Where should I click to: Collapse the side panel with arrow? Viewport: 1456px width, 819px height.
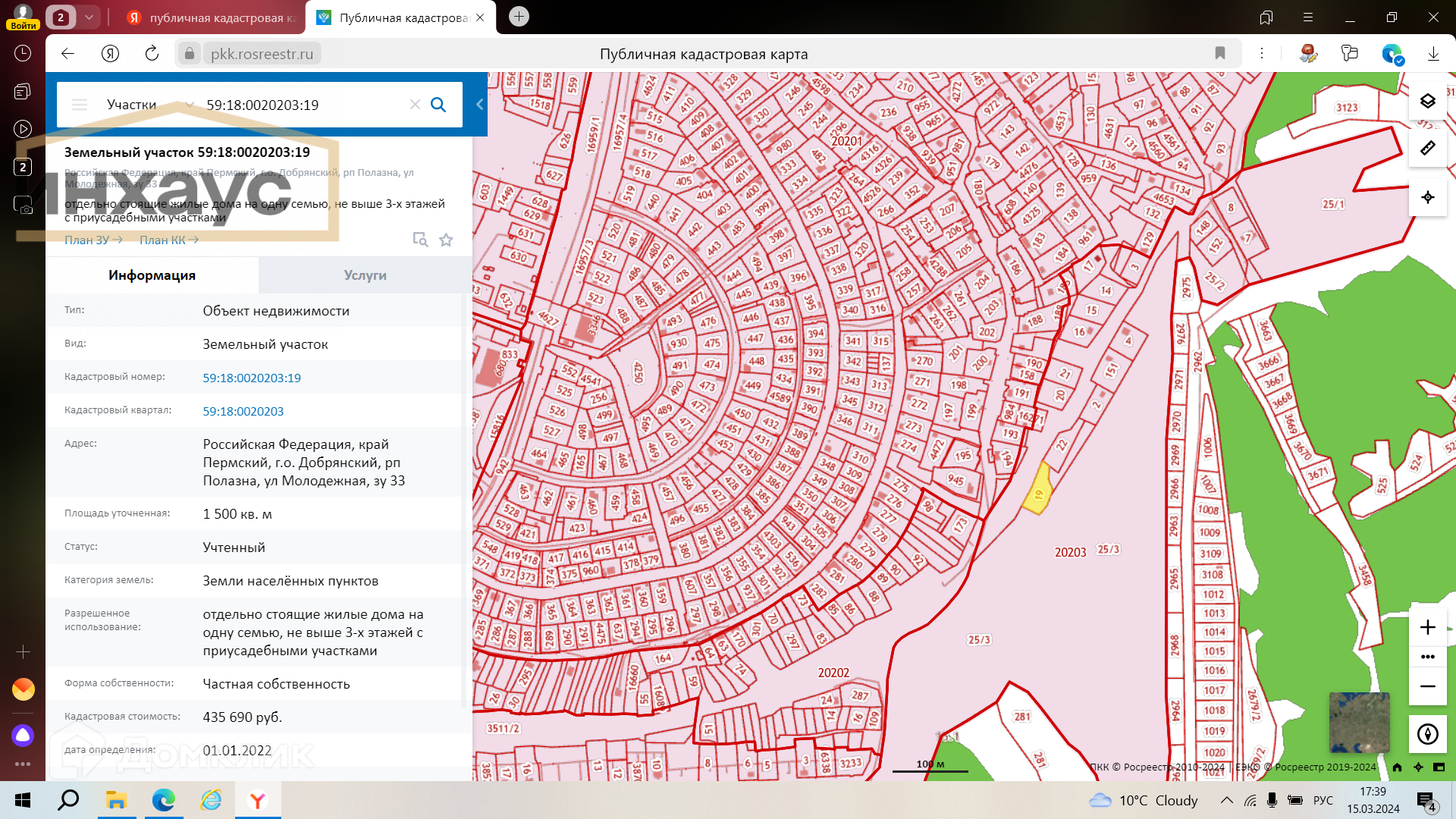click(479, 105)
